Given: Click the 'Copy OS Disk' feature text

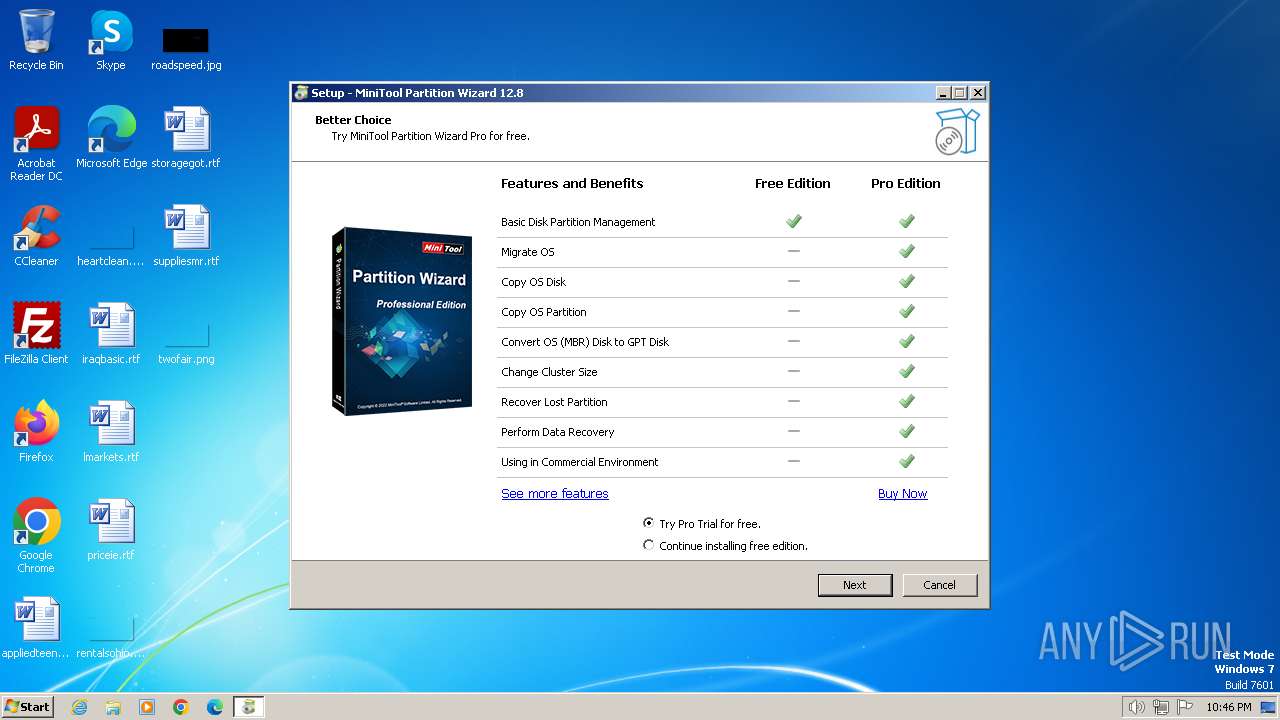Looking at the screenshot, I should point(534,282).
